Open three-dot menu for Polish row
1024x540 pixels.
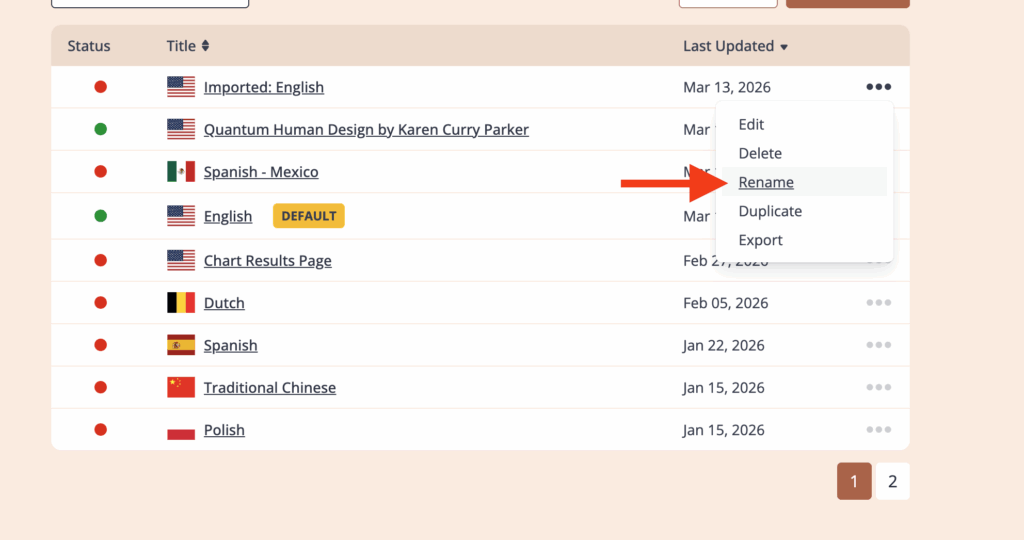[878, 430]
